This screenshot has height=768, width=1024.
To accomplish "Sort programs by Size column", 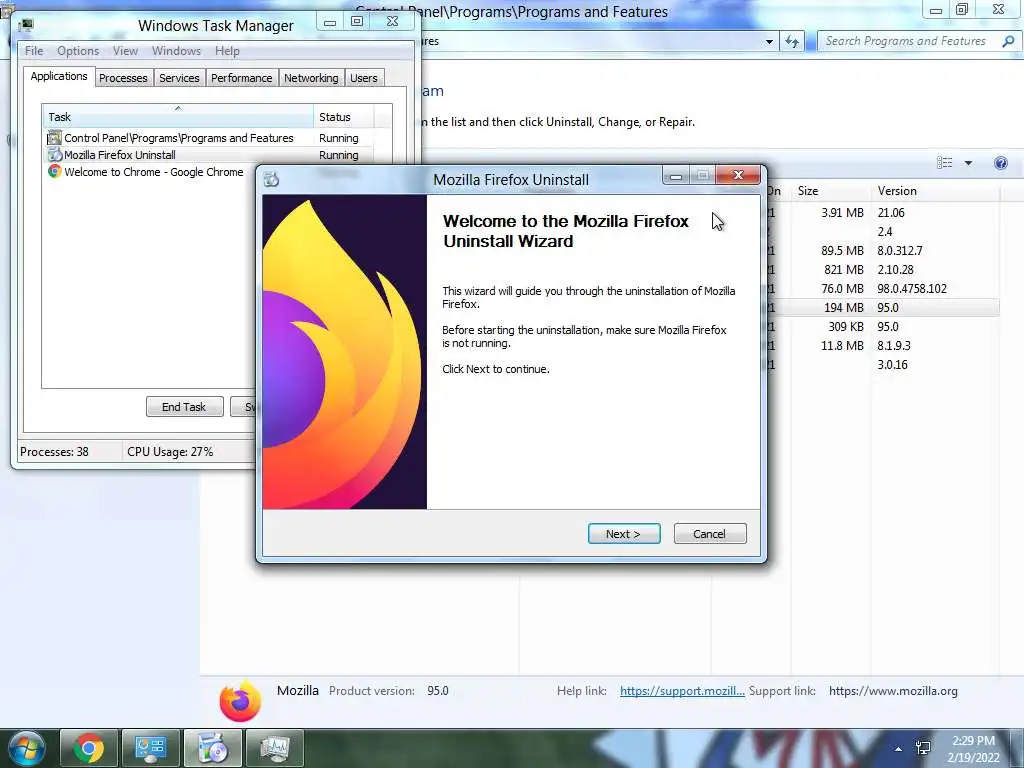I will [829, 191].
